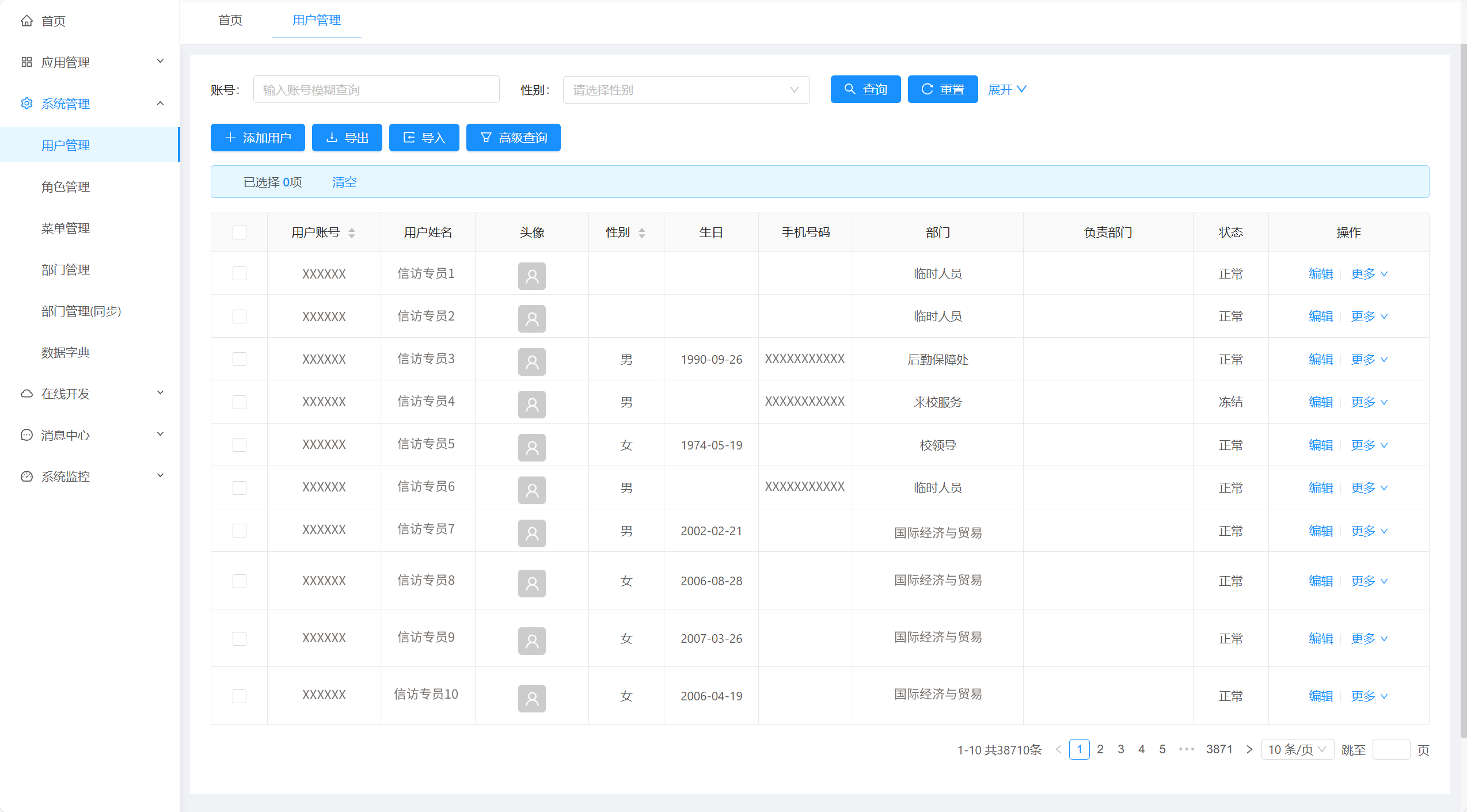The height and width of the screenshot is (812, 1467).
Task: Click the ellipsis to jump pages ahead
Action: pyautogui.click(x=1186, y=749)
